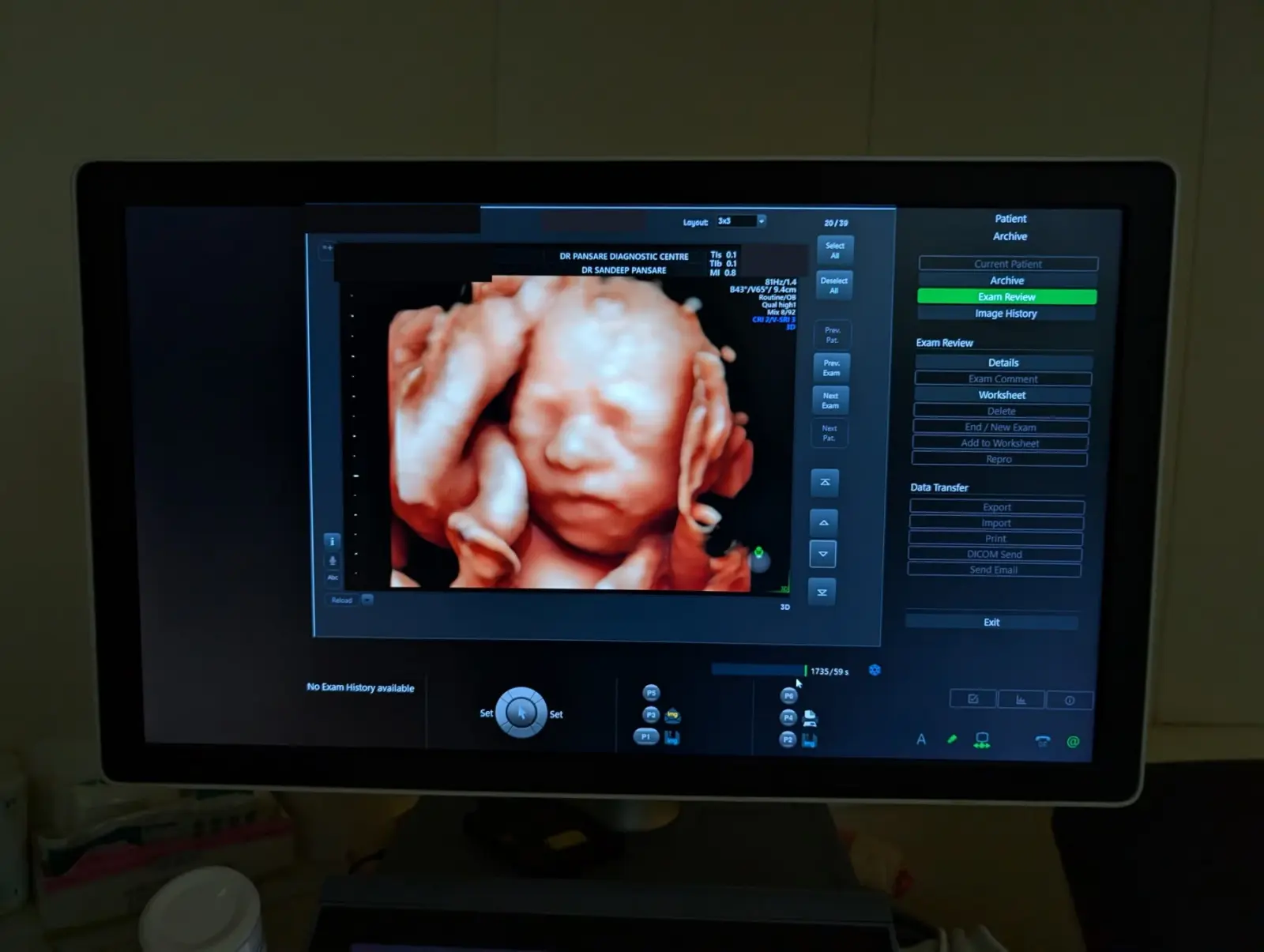
Task: Select the 3D fetal face thumbnail image
Action: click(x=570, y=435)
